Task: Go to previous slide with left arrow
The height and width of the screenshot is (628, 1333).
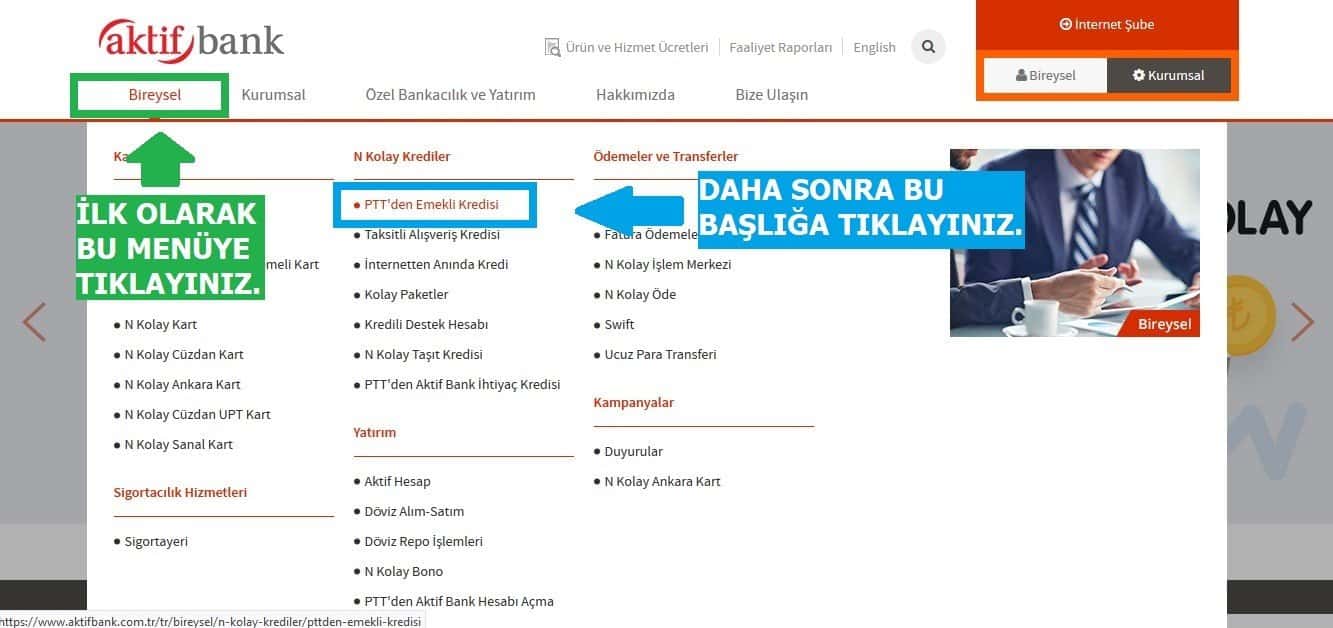Action: (35, 322)
